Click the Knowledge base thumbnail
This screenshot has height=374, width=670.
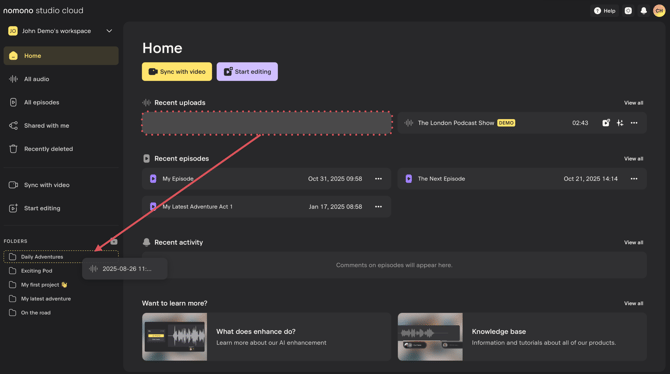pos(430,337)
